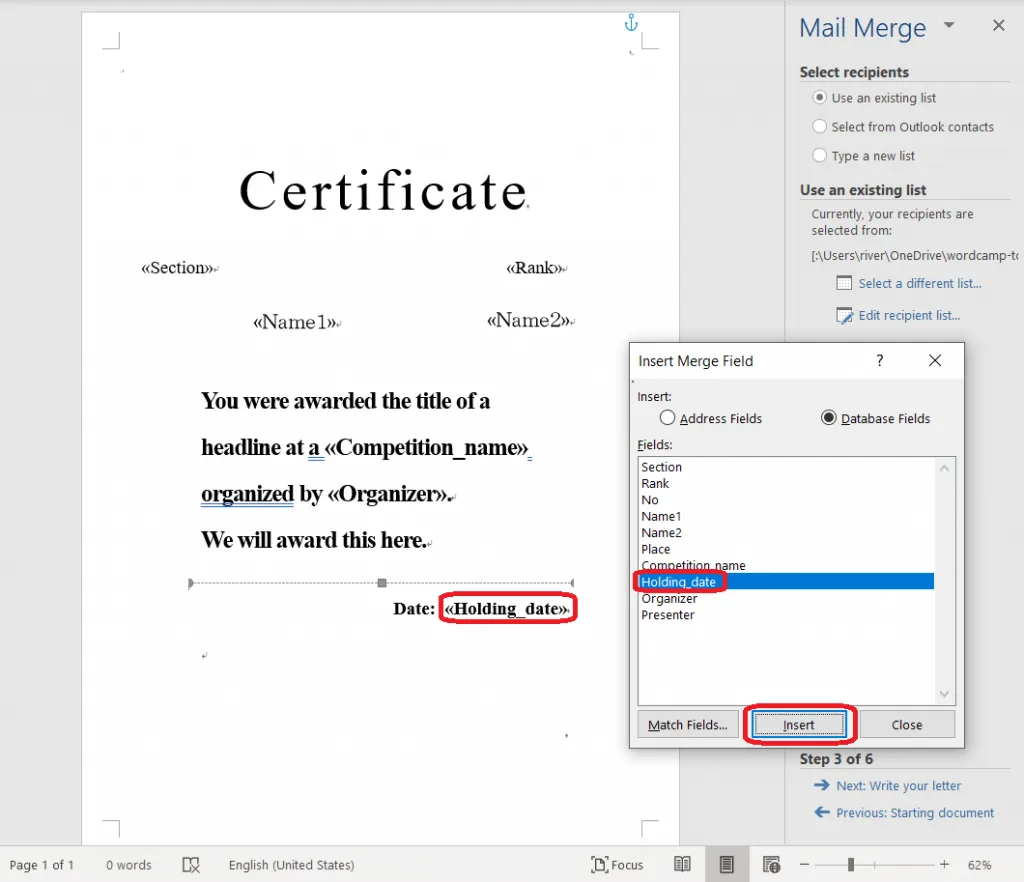1024x882 pixels.
Task: Go to Next: Write your letter
Action: click(898, 786)
